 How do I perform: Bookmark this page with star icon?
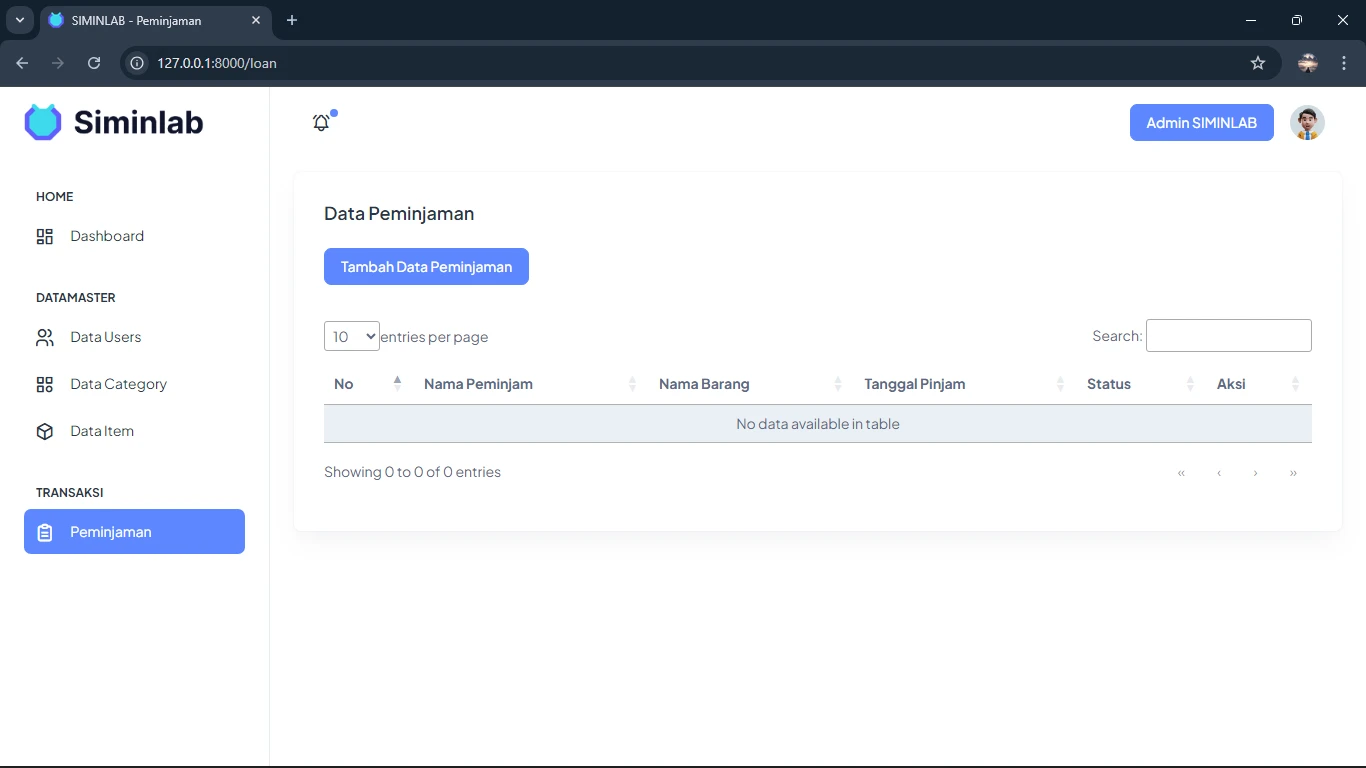(1258, 63)
